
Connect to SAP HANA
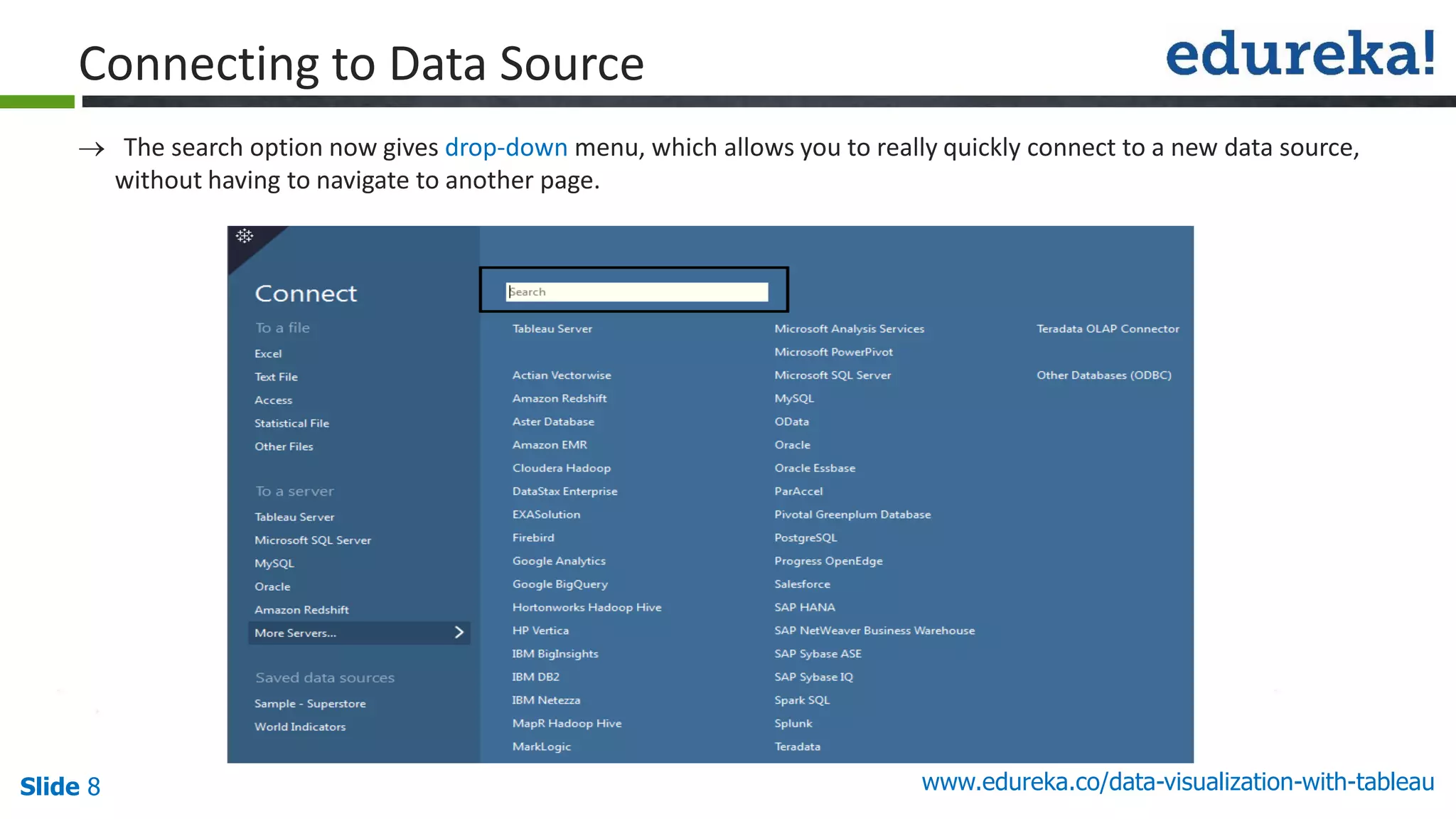[804, 607]
